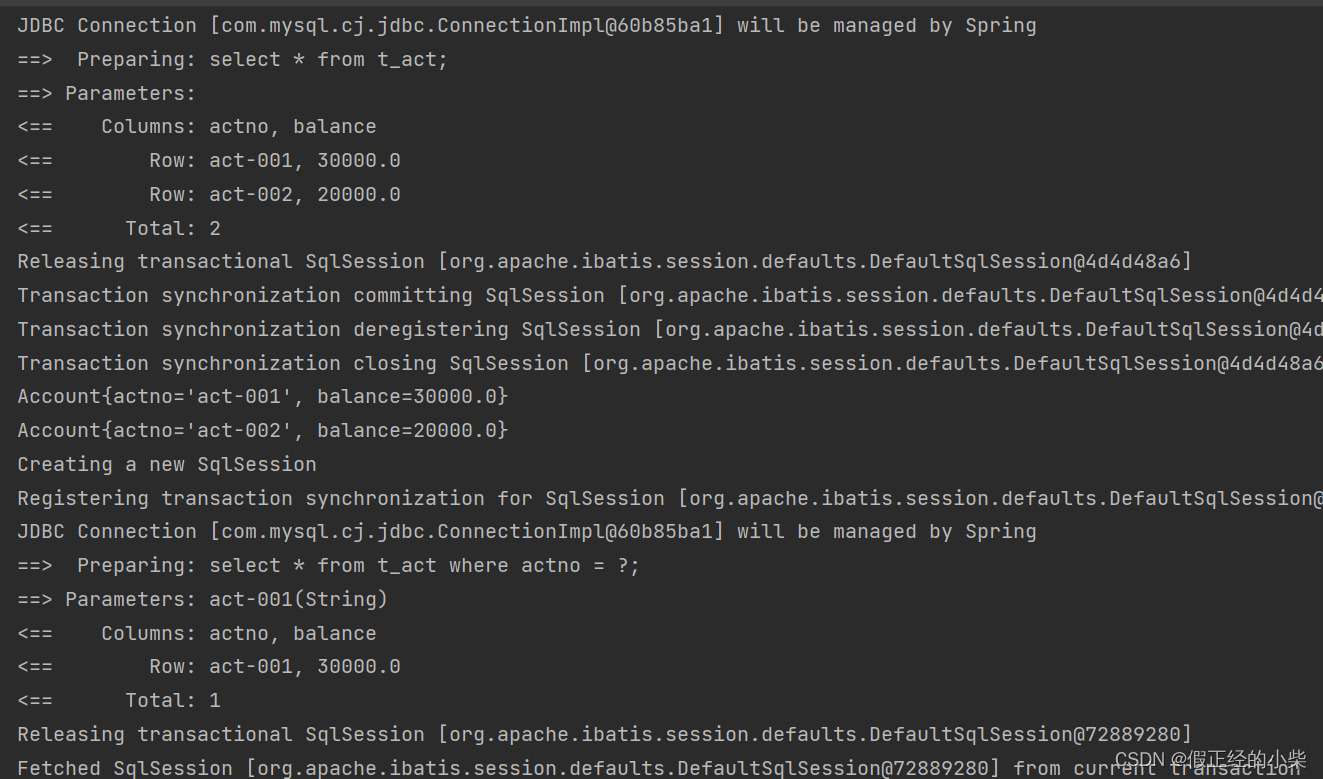This screenshot has height=779, width=1323.
Task: Click the Releasing transactional SqlSession @72889280 line
Action: pos(605,735)
